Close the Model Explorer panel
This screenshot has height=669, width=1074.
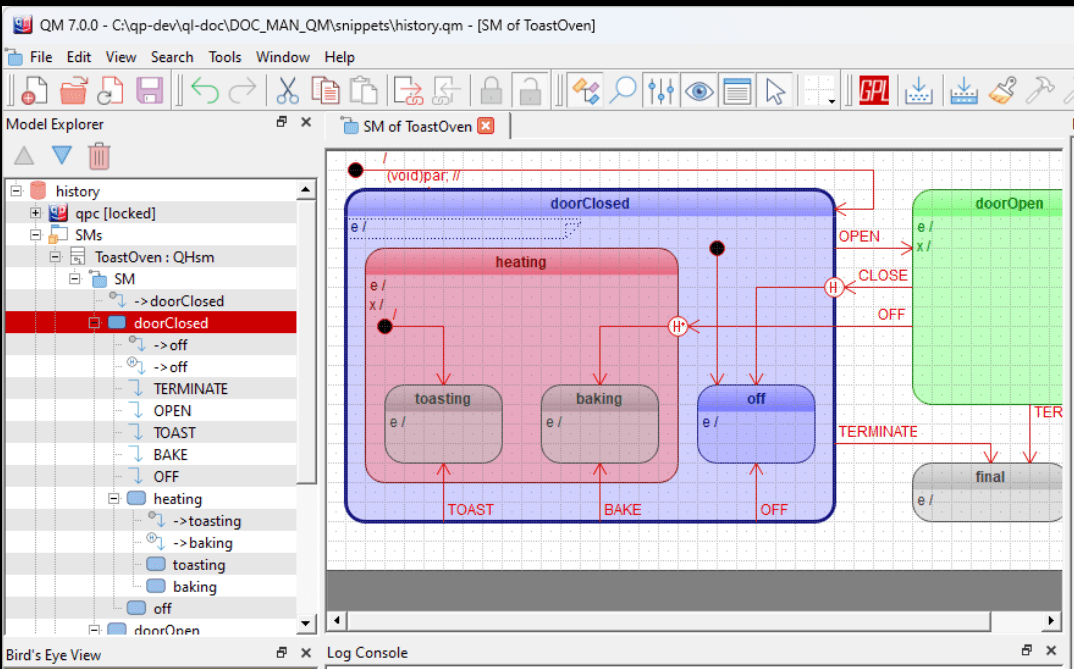coord(305,122)
